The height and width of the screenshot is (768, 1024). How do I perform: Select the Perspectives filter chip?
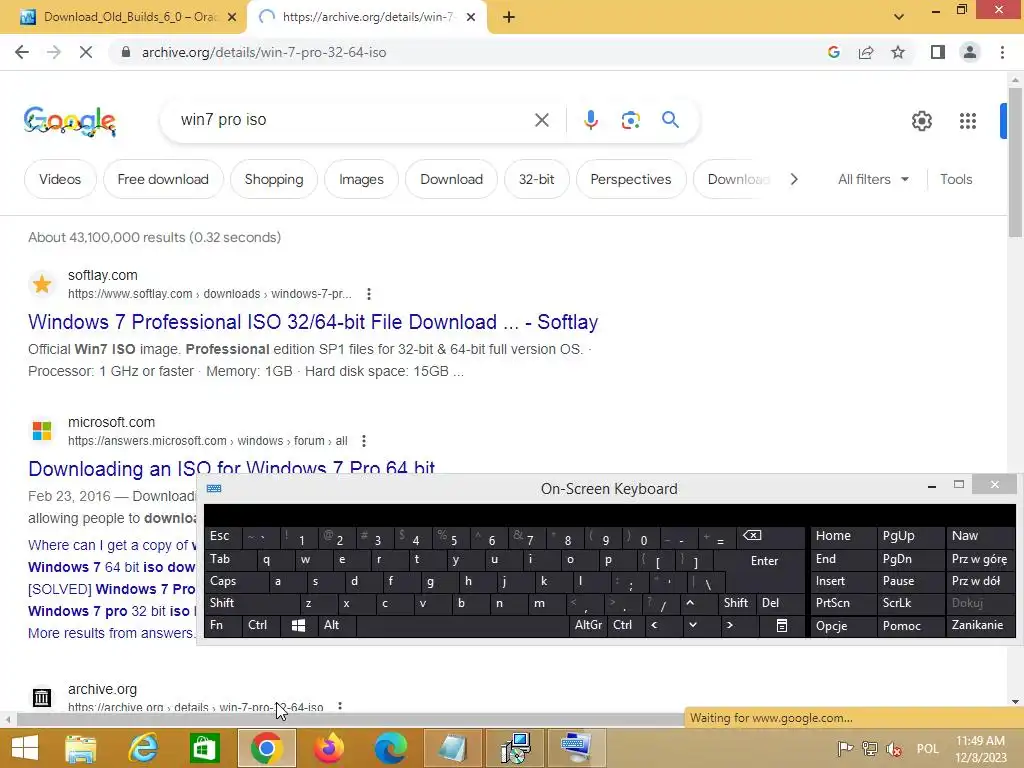pos(631,179)
